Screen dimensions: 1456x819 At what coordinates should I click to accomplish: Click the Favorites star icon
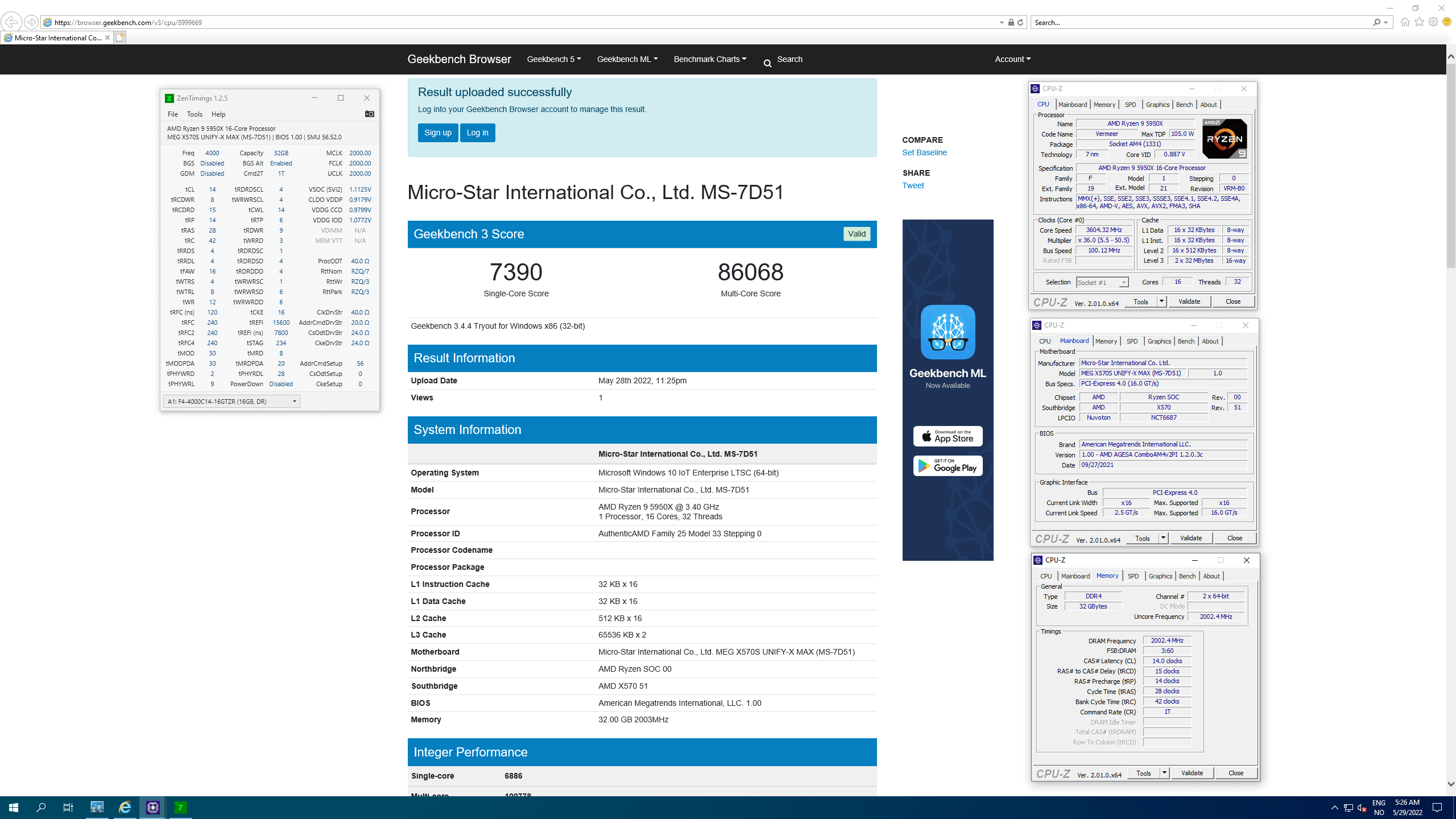(1420, 22)
